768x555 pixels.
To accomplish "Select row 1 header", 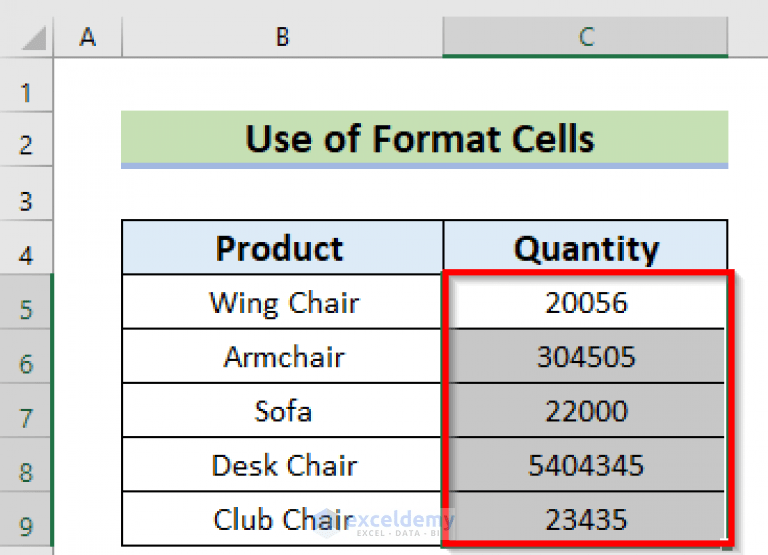I will (x=26, y=85).
